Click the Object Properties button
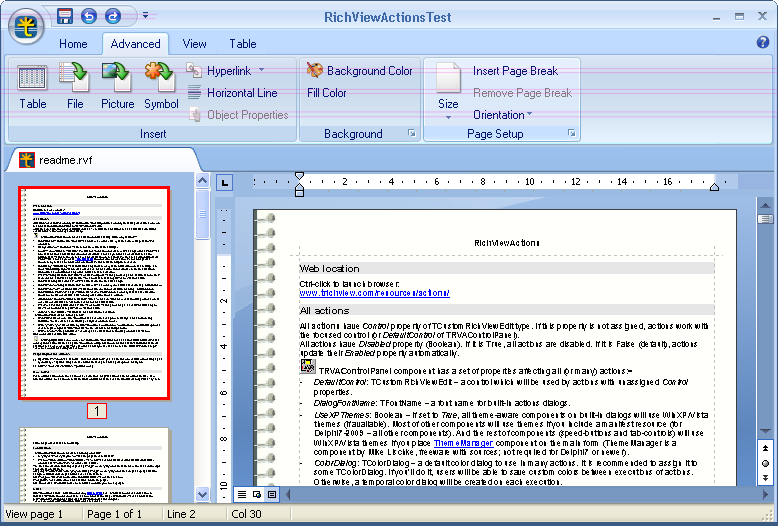Image resolution: width=778 pixels, height=526 pixels. click(238, 115)
